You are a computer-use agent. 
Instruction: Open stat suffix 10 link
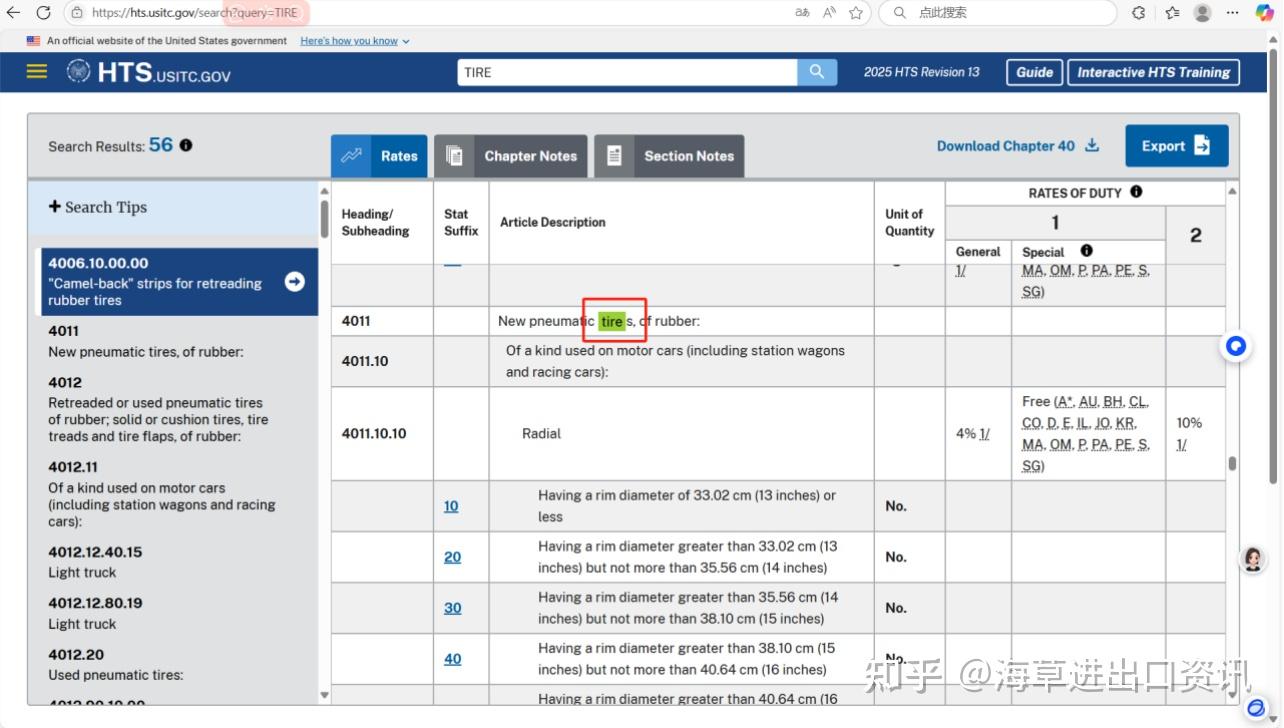(451, 506)
